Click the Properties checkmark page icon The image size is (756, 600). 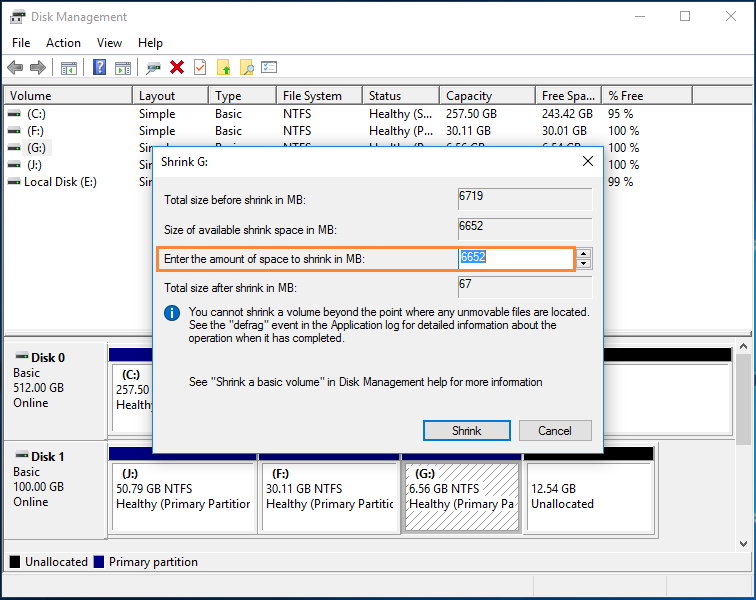coord(200,67)
